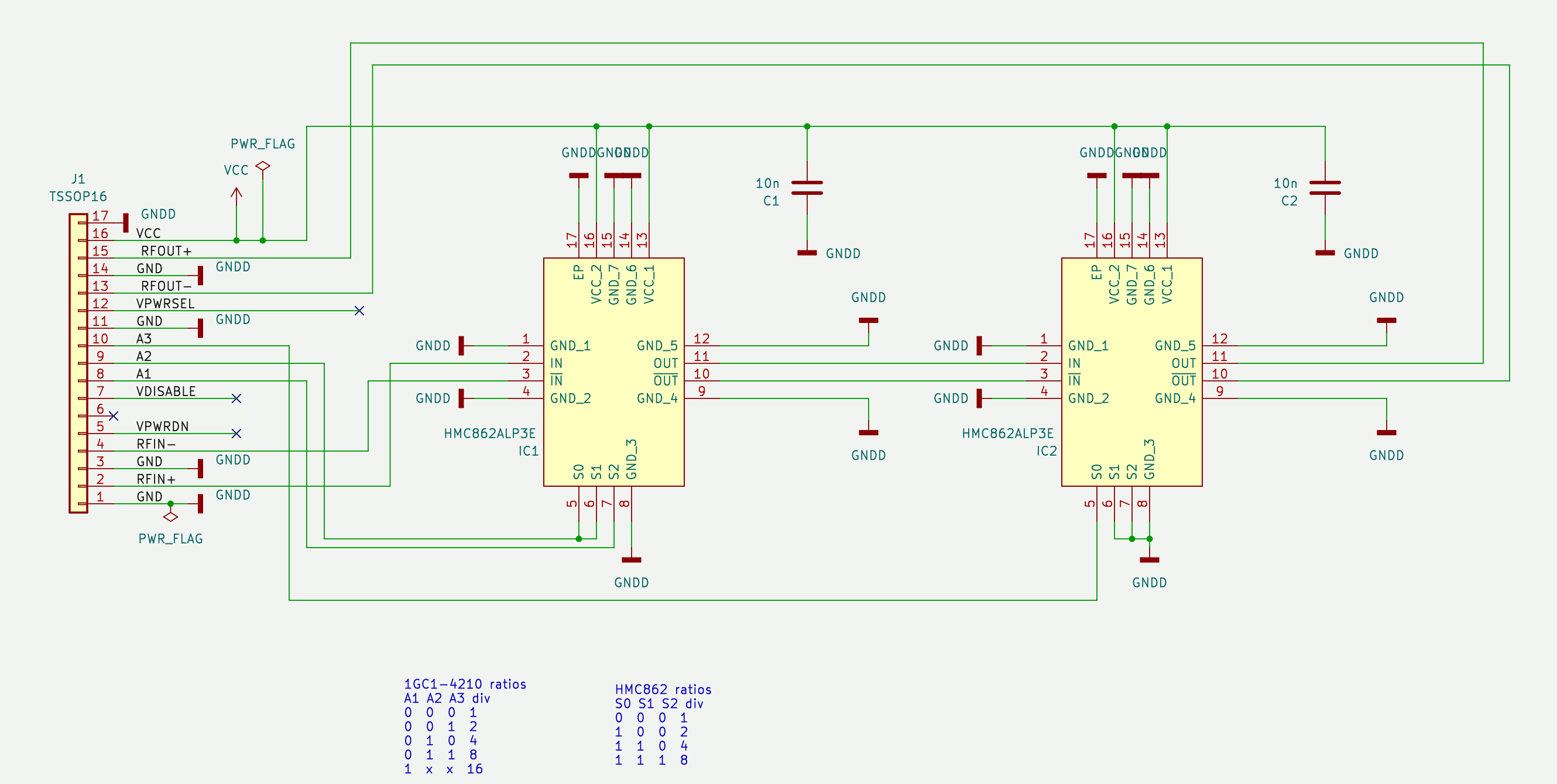Click the no-connect X on the VPWRDN wire
Image resolution: width=1557 pixels, height=784 pixels.
(236, 434)
